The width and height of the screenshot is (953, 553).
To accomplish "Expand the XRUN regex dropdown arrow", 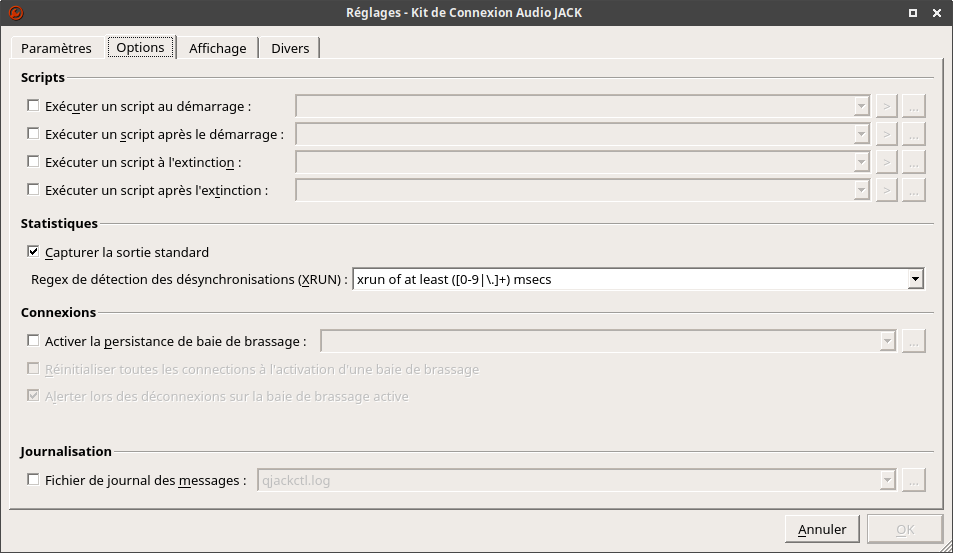I will pyautogui.click(x=915, y=280).
